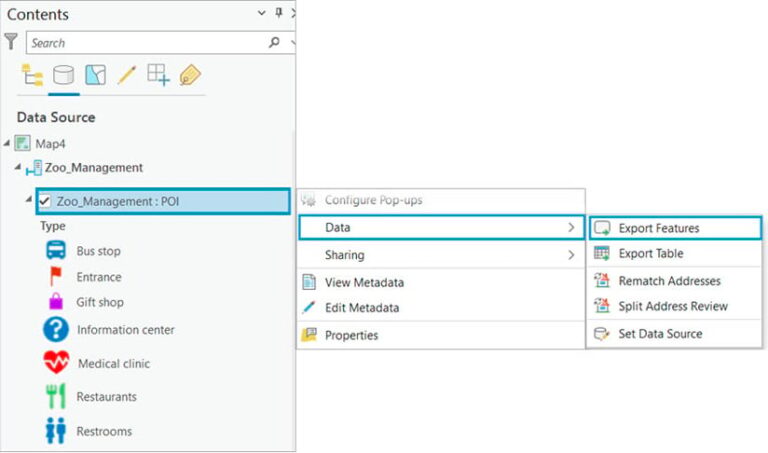Viewport: 768px width, 453px height.
Task: Click the Restrooms legend label
Action: pyautogui.click(x=104, y=431)
